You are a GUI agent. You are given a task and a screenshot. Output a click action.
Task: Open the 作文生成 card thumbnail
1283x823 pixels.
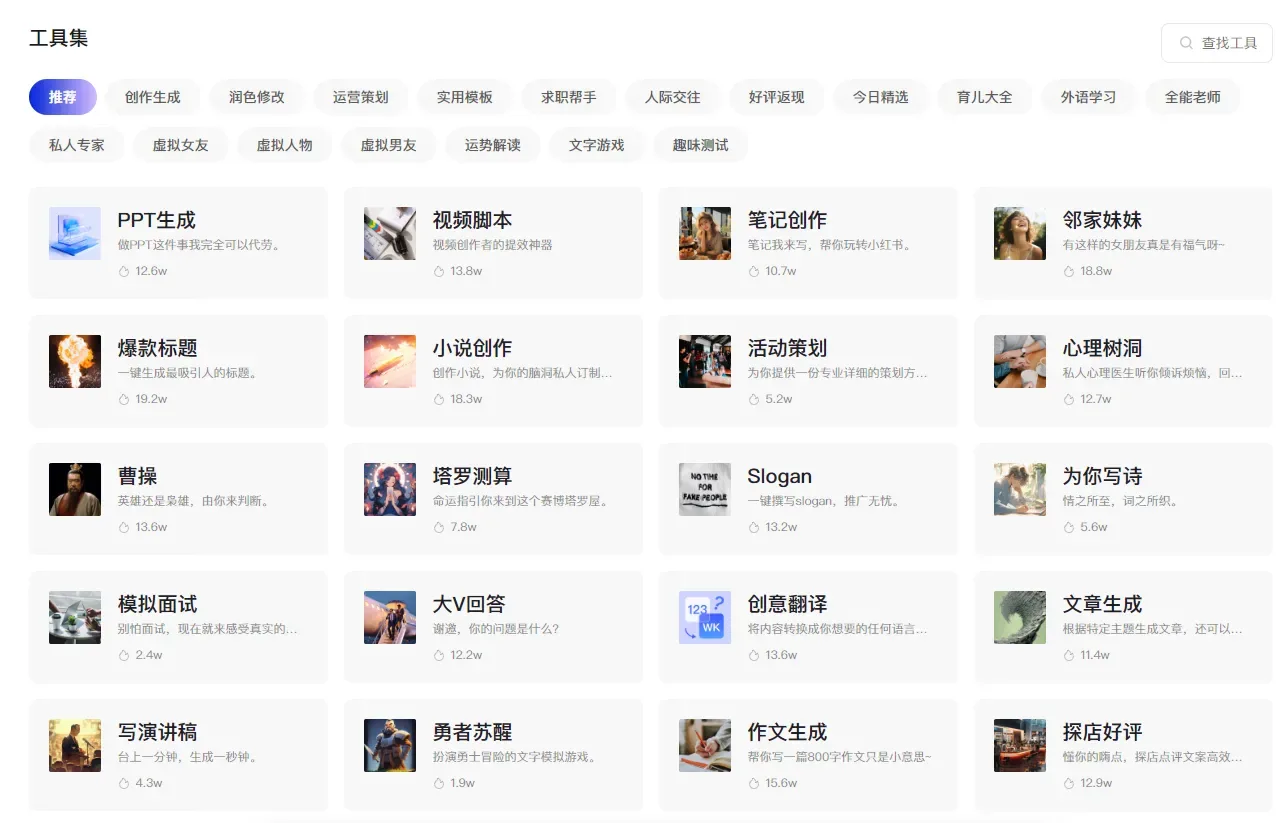705,745
